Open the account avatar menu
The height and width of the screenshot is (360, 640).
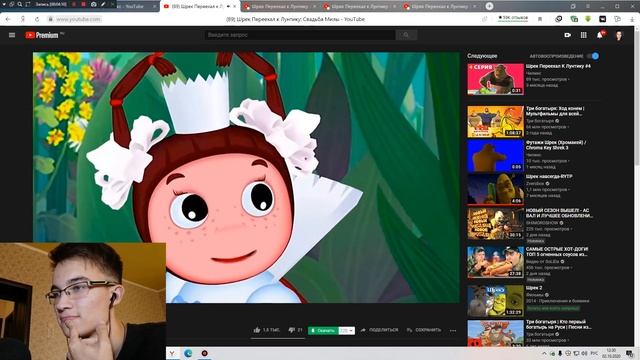click(x=619, y=36)
